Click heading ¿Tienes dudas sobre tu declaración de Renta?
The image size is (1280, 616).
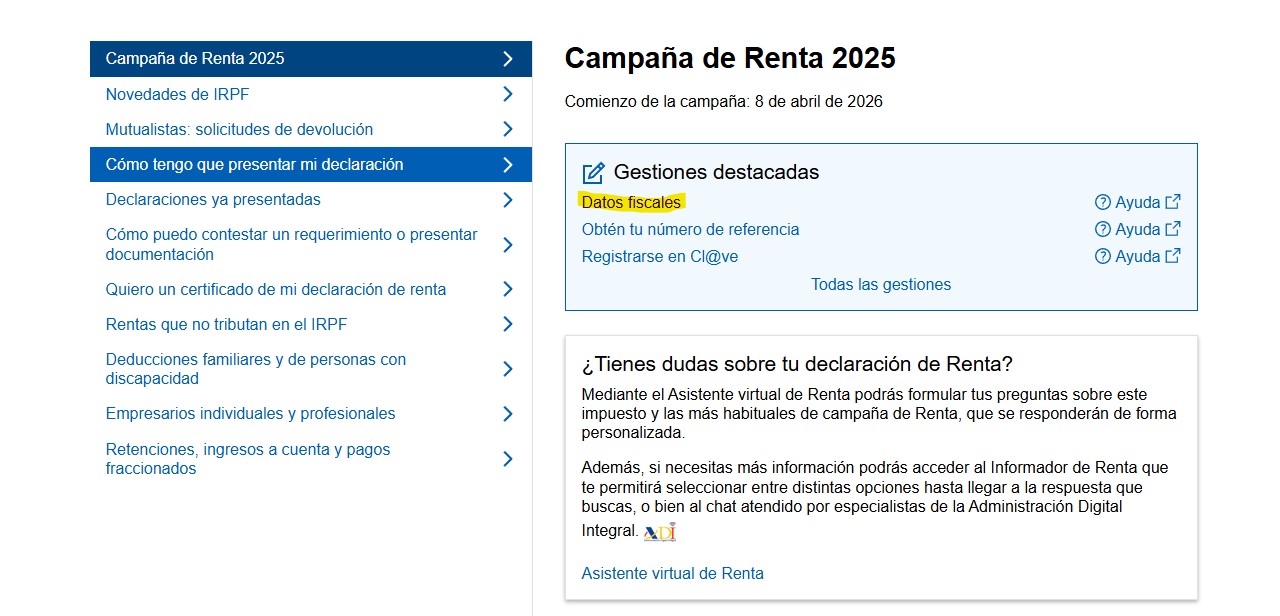click(797, 364)
